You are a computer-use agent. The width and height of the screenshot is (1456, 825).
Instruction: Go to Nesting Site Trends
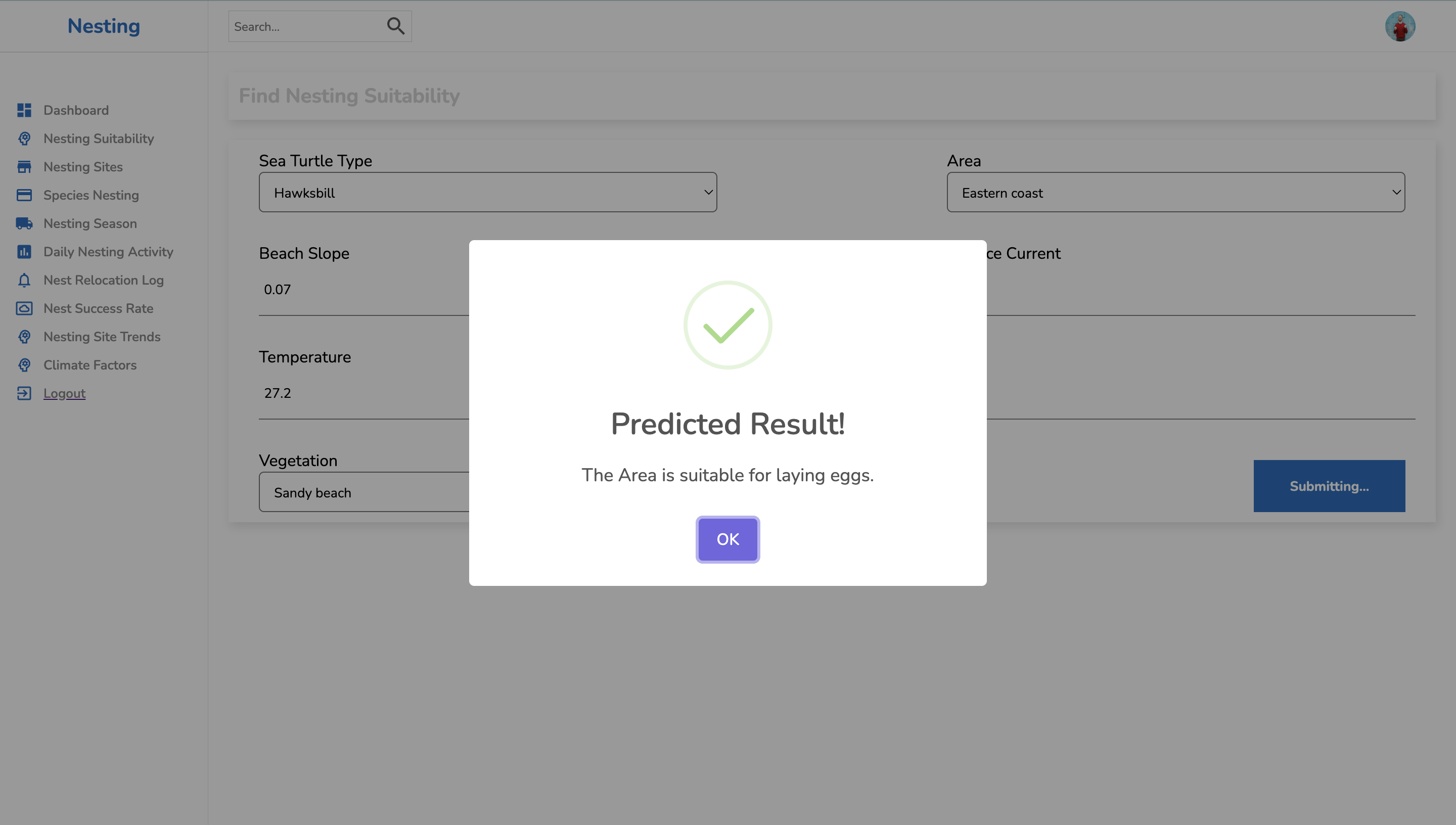(x=102, y=337)
